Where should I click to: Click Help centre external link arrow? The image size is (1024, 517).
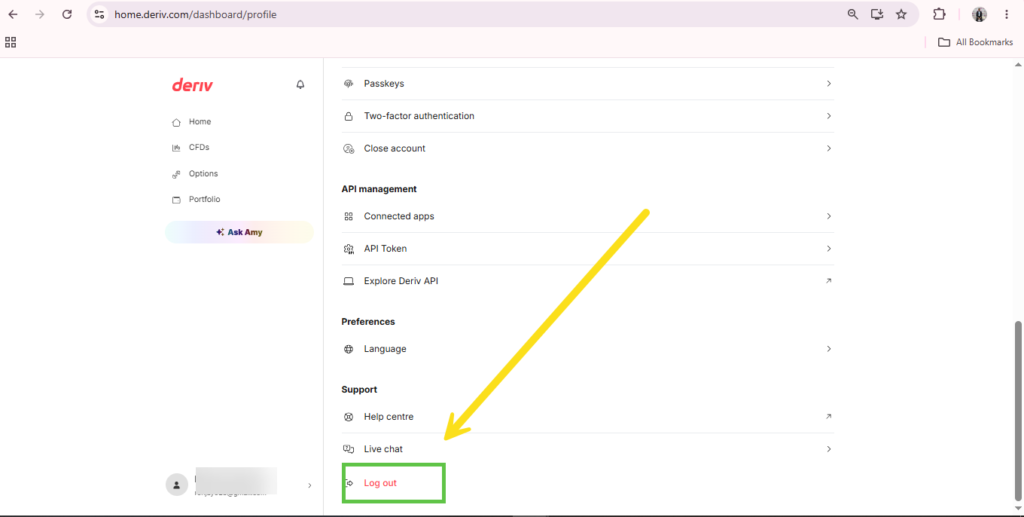click(829, 416)
